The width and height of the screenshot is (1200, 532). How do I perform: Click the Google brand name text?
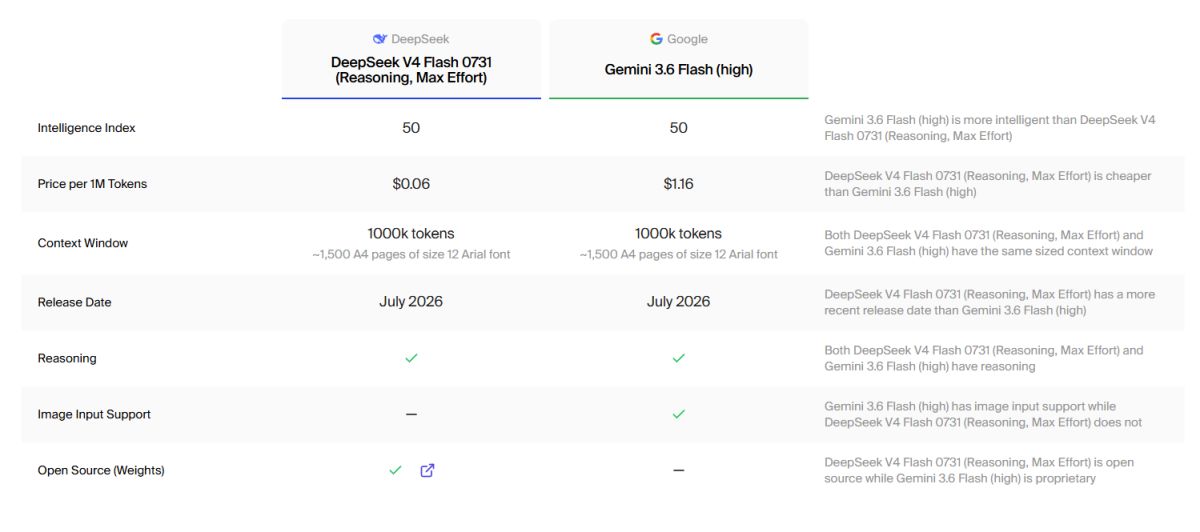click(687, 39)
